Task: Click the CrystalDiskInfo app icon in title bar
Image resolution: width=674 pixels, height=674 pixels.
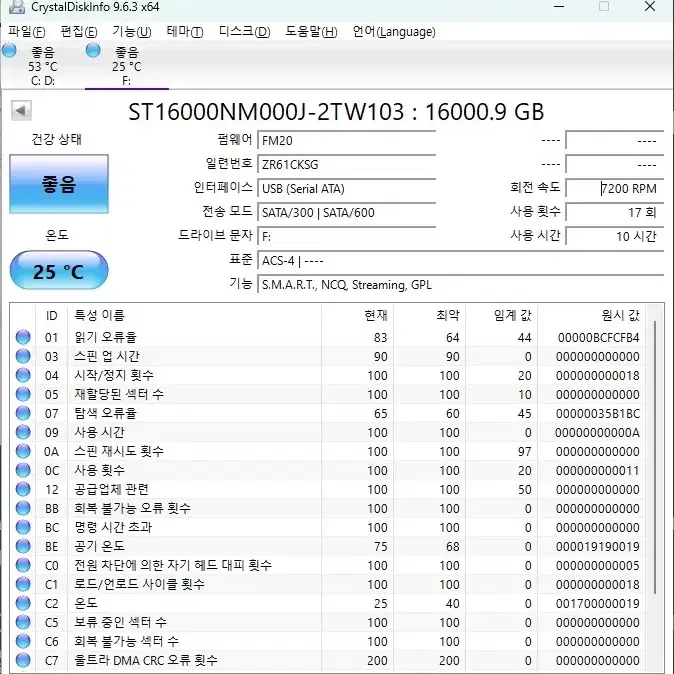Action: [x=17, y=6]
